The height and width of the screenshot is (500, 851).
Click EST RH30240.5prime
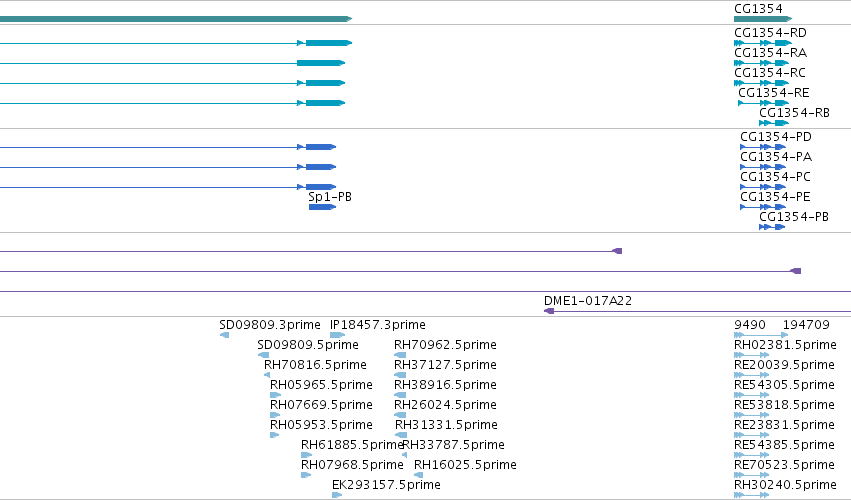(785, 485)
